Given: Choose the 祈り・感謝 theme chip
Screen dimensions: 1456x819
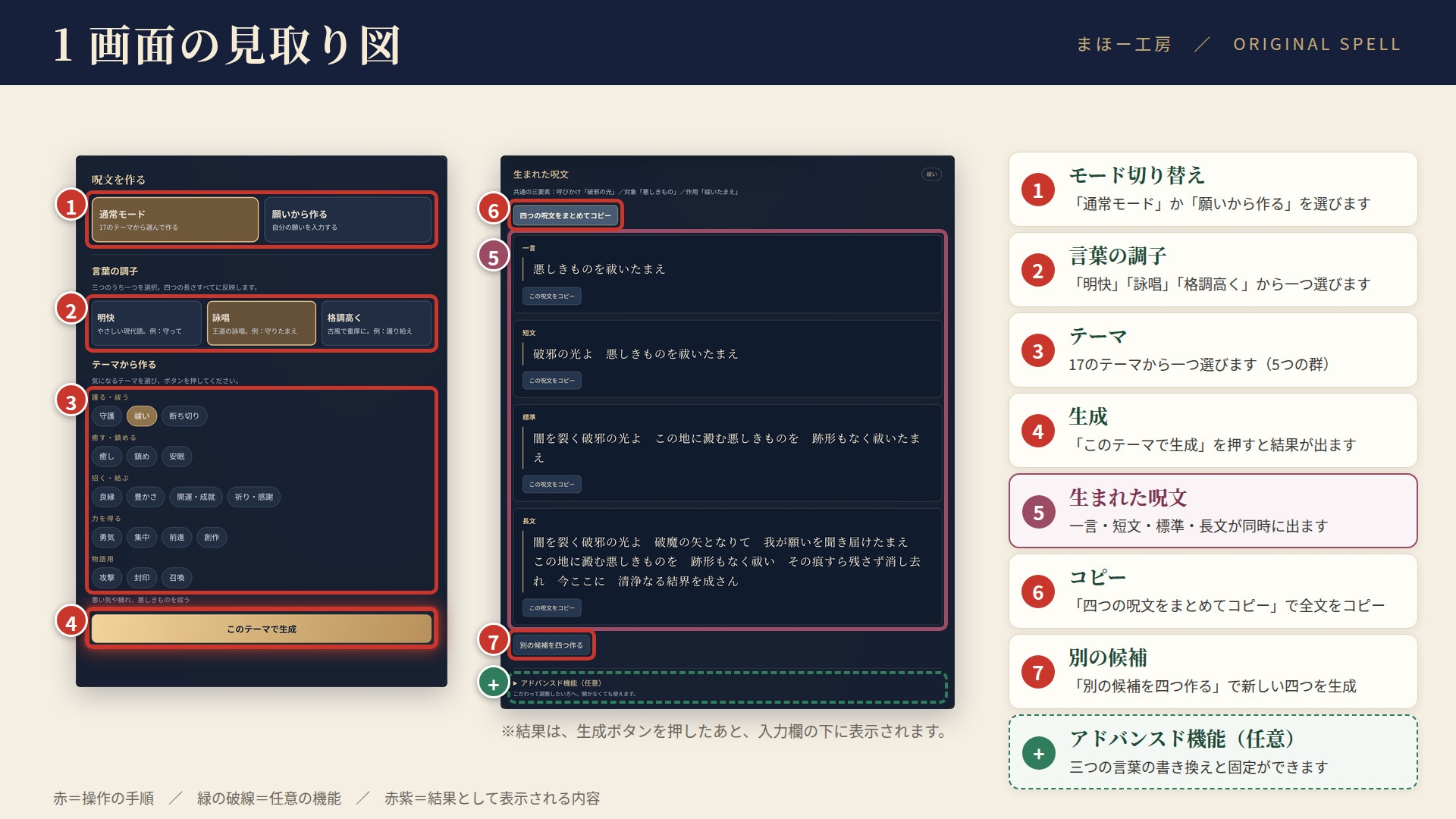Looking at the screenshot, I should pos(254,497).
